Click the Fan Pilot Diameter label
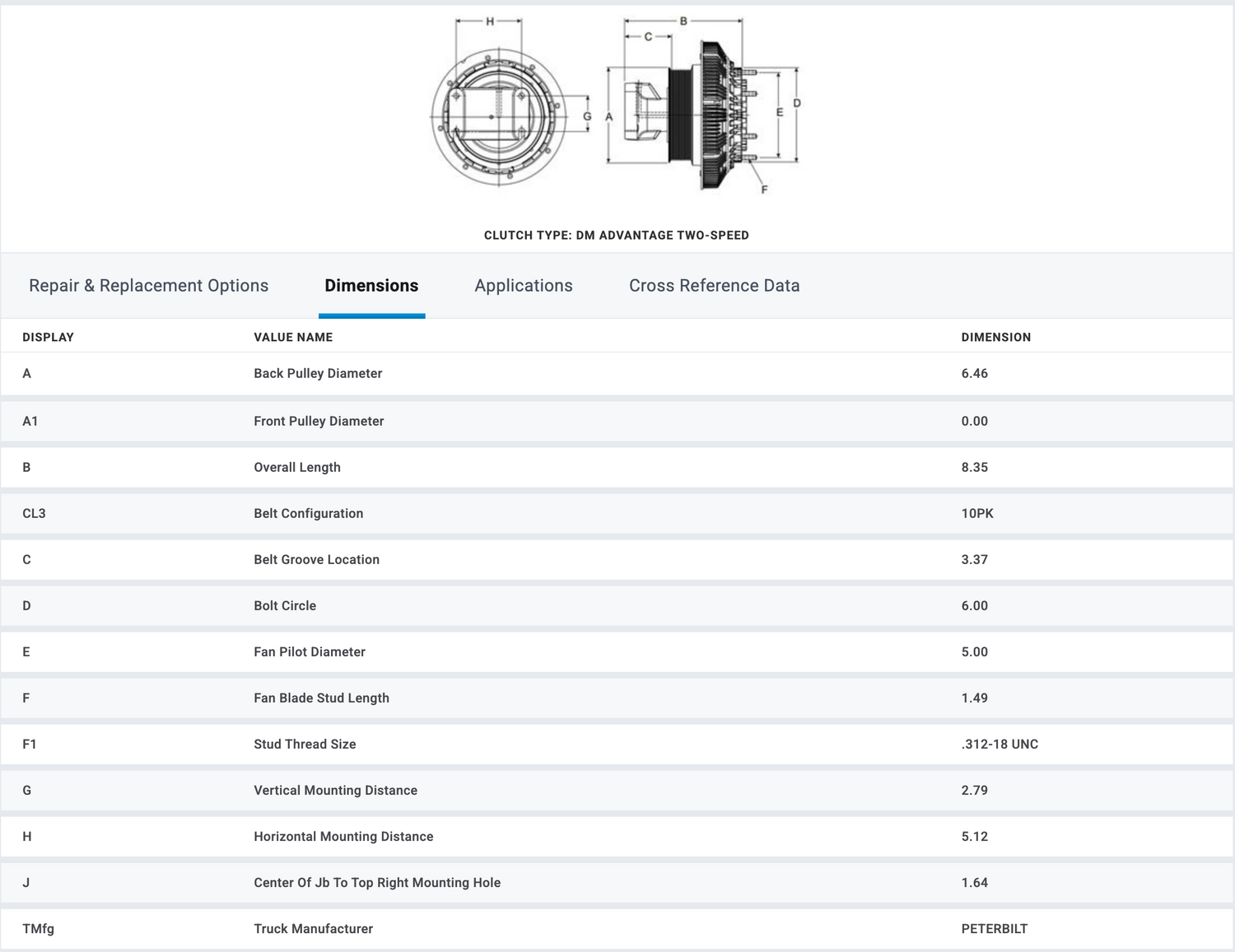The image size is (1235, 952). [x=310, y=651]
